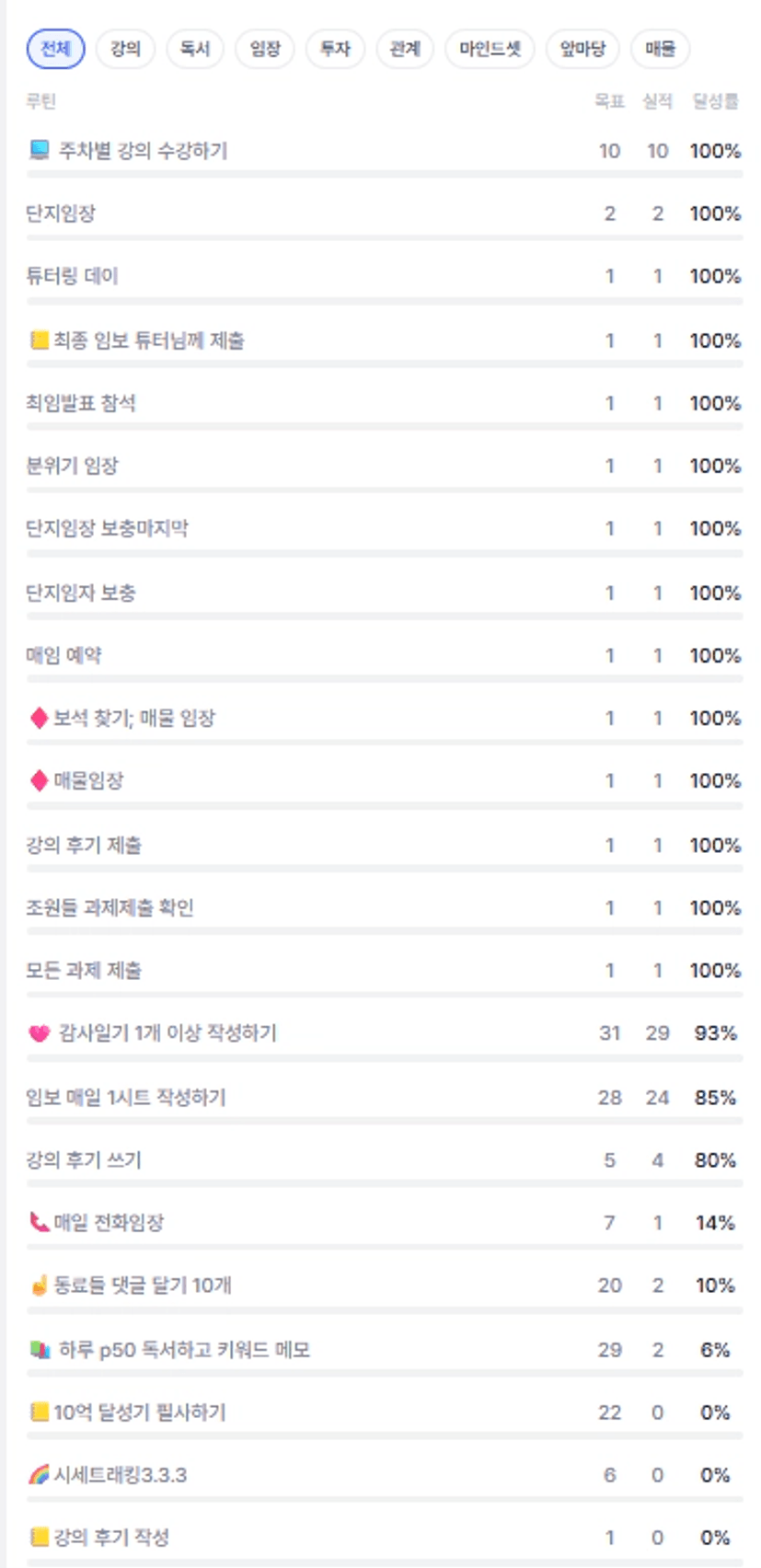Switch to the 강의 tab
Viewport: 761px width, 1568px height.
click(x=125, y=49)
